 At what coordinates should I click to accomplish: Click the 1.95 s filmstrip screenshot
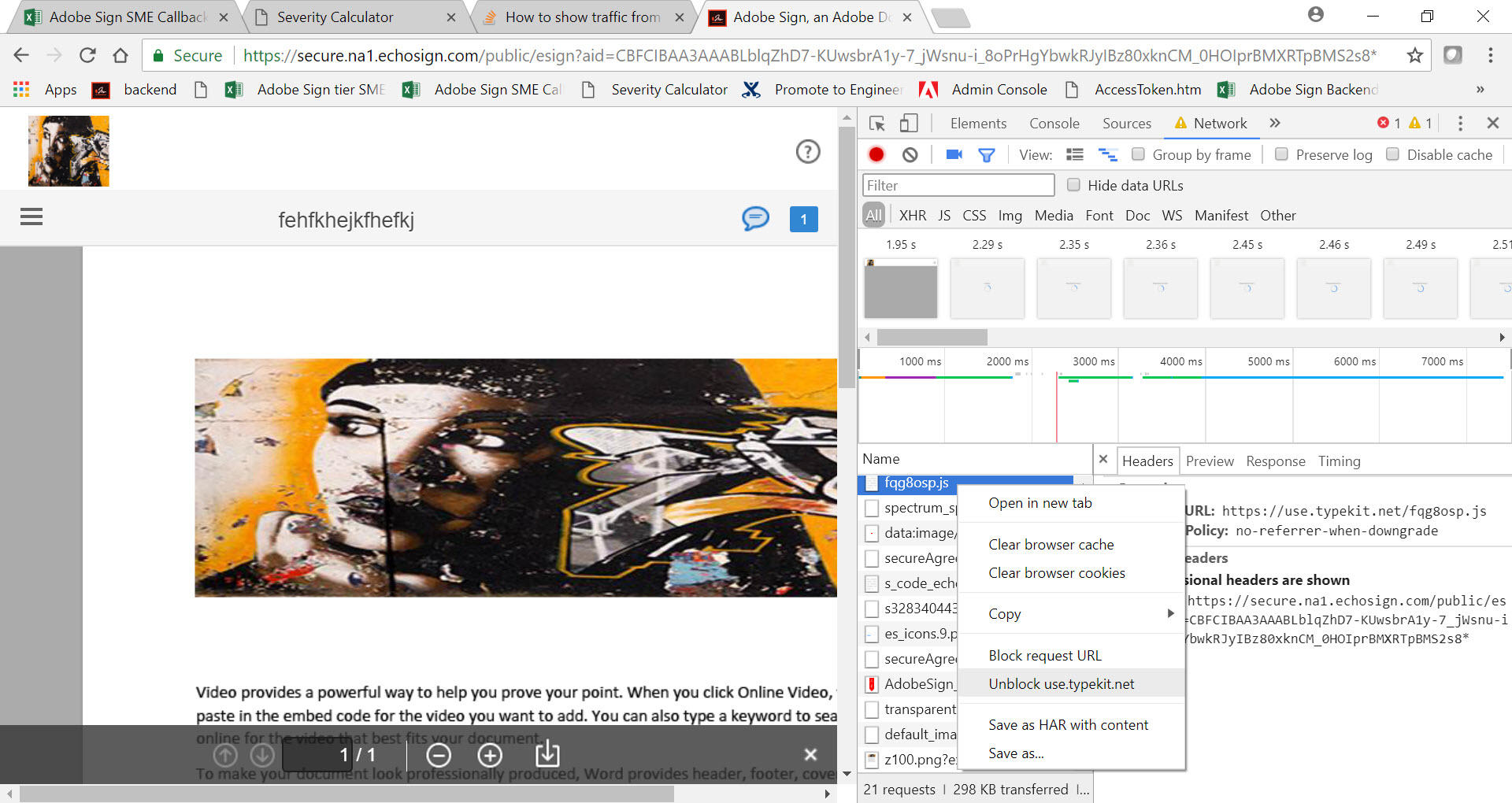[x=901, y=288]
